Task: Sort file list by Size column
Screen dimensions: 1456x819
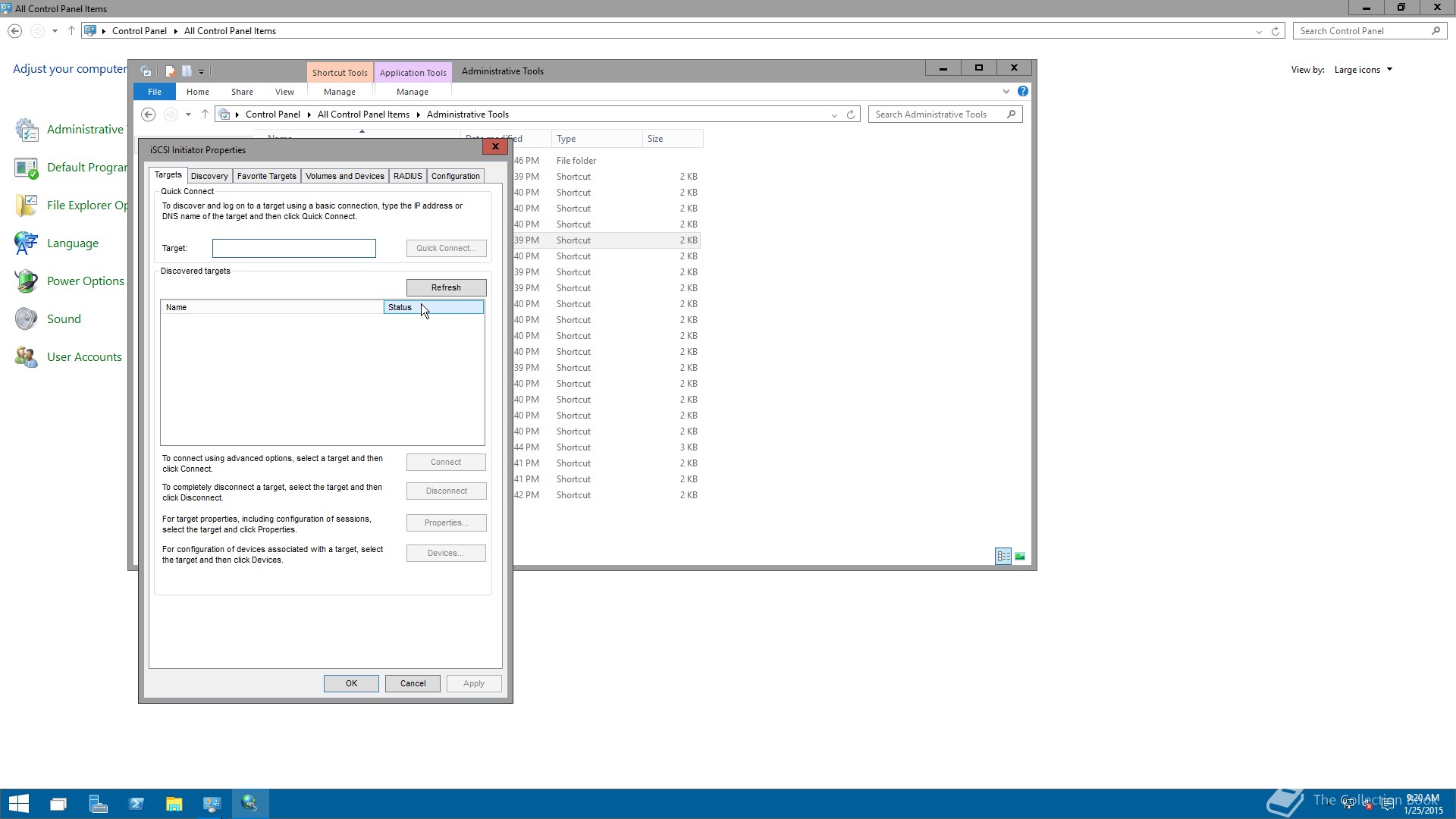Action: (x=673, y=139)
